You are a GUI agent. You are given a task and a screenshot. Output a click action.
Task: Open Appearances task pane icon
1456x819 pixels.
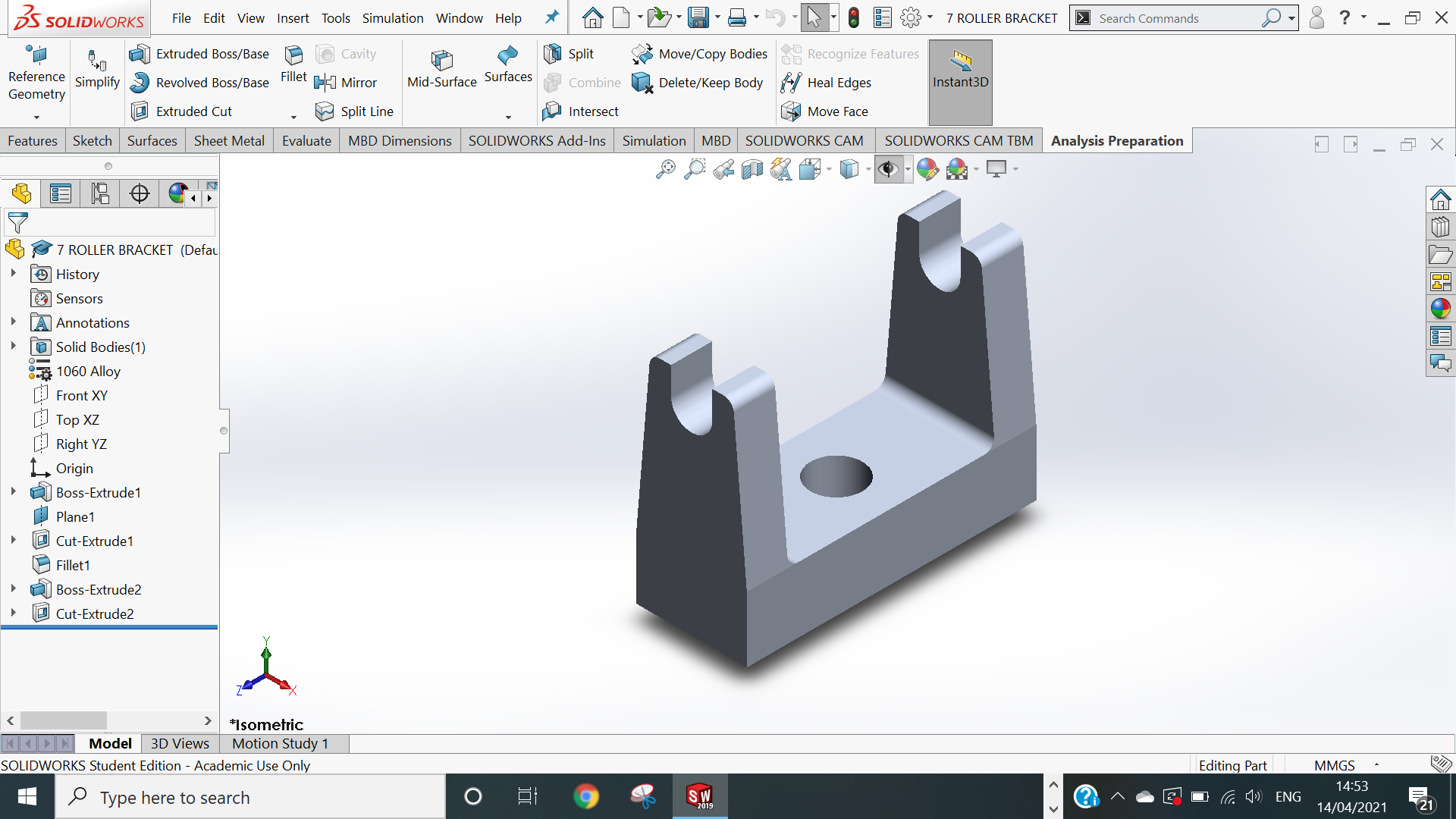click(x=1441, y=309)
